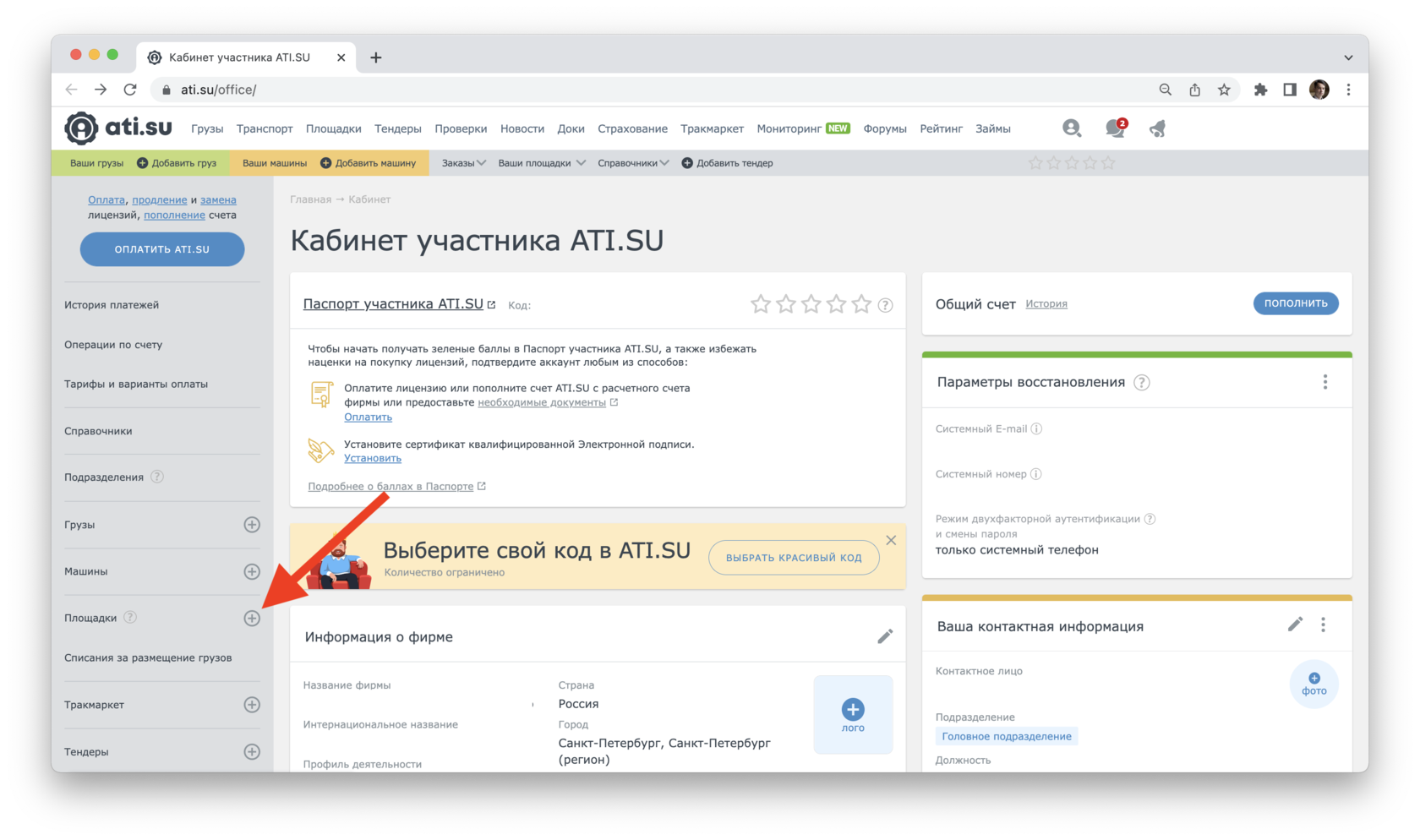Open Операции по счету in sidebar
1420x840 pixels.
click(x=113, y=345)
